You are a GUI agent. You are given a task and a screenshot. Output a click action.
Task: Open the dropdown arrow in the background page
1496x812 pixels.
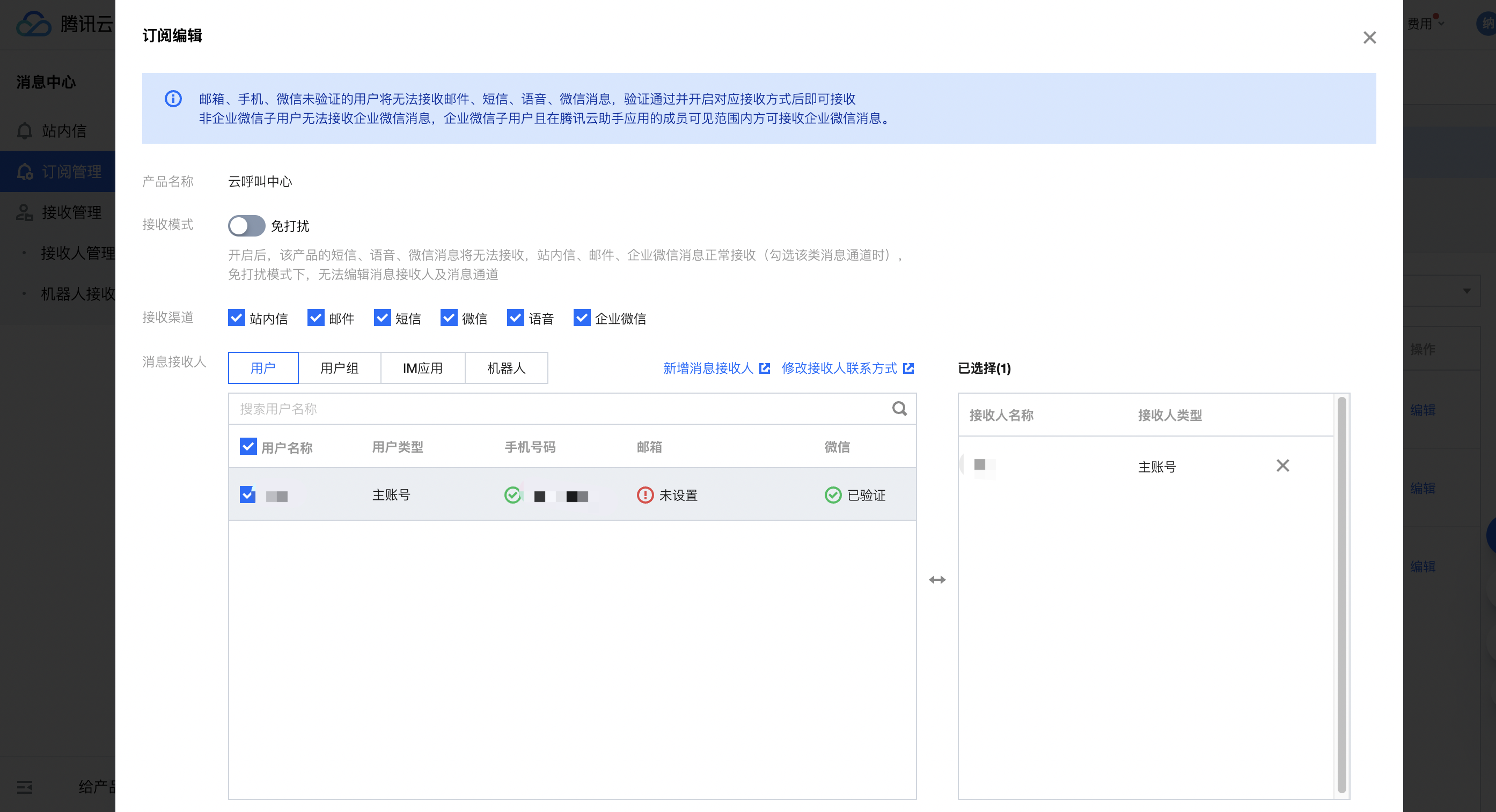click(x=1466, y=291)
